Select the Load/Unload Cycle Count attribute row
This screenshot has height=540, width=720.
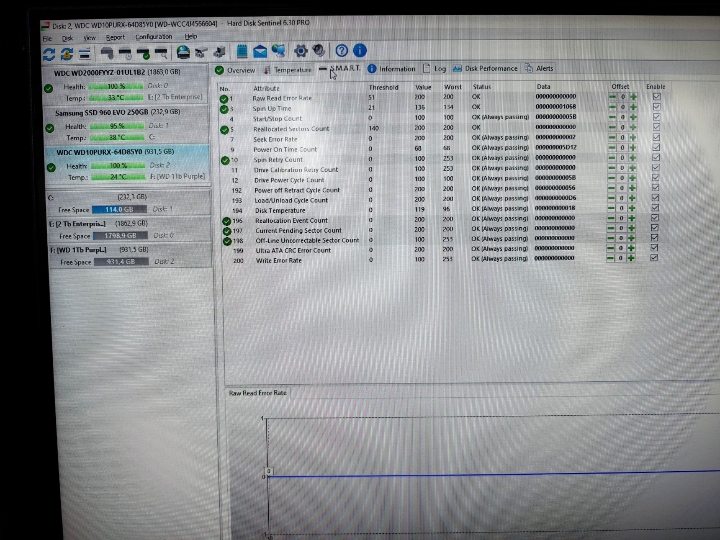pos(442,199)
